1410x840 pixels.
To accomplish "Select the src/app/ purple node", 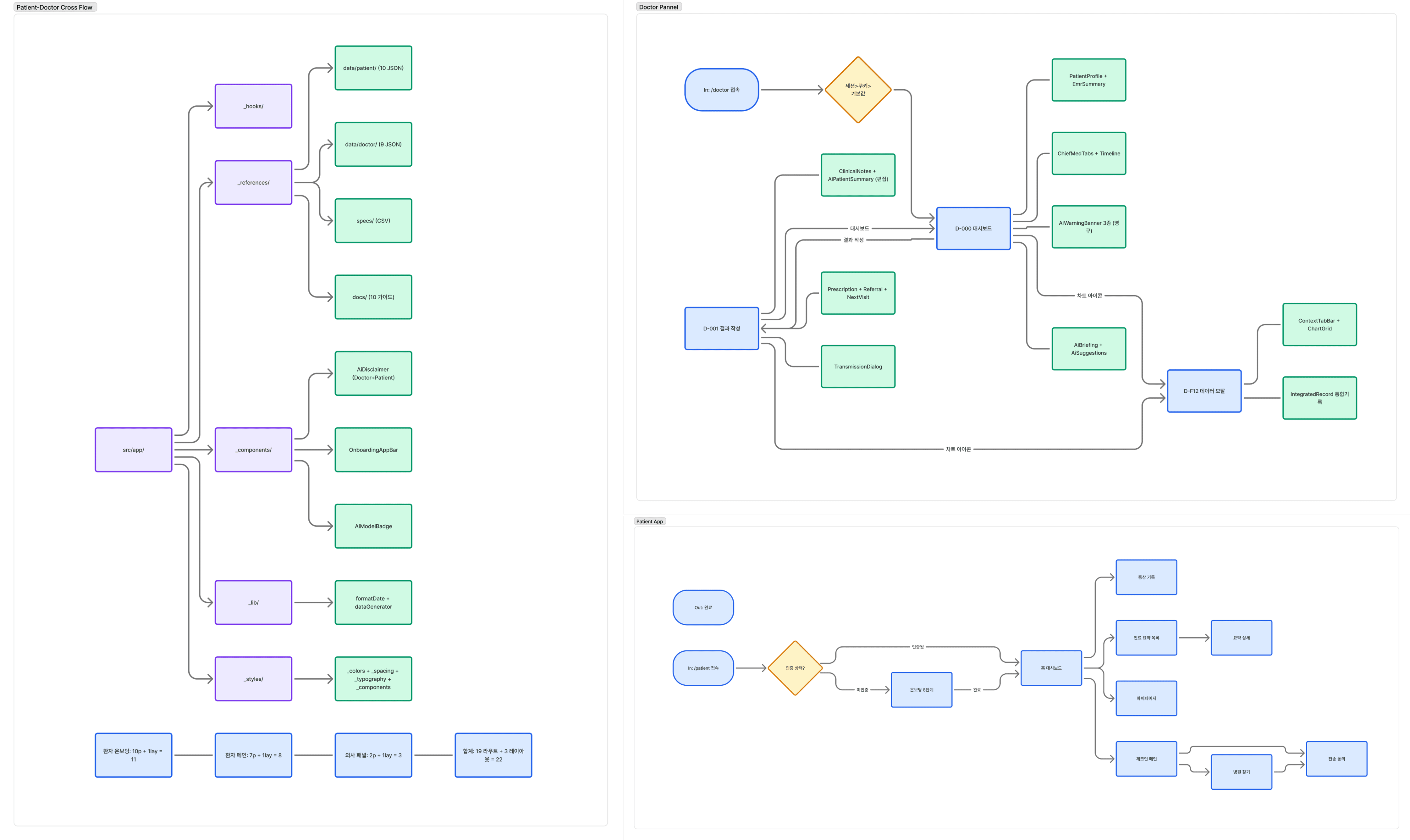I will click(x=133, y=449).
